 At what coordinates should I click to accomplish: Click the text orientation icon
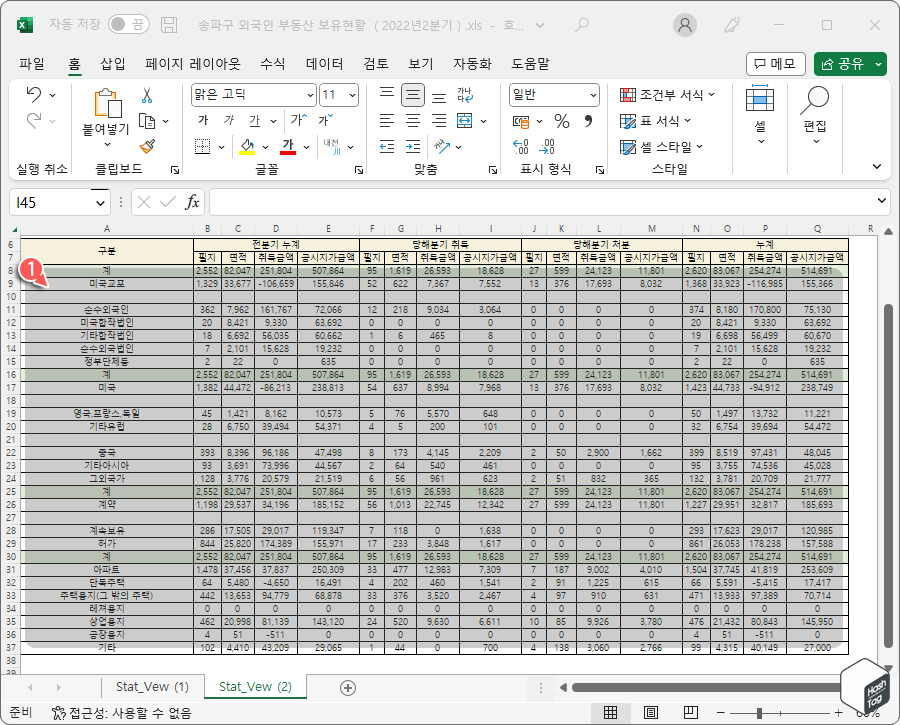tap(442, 147)
